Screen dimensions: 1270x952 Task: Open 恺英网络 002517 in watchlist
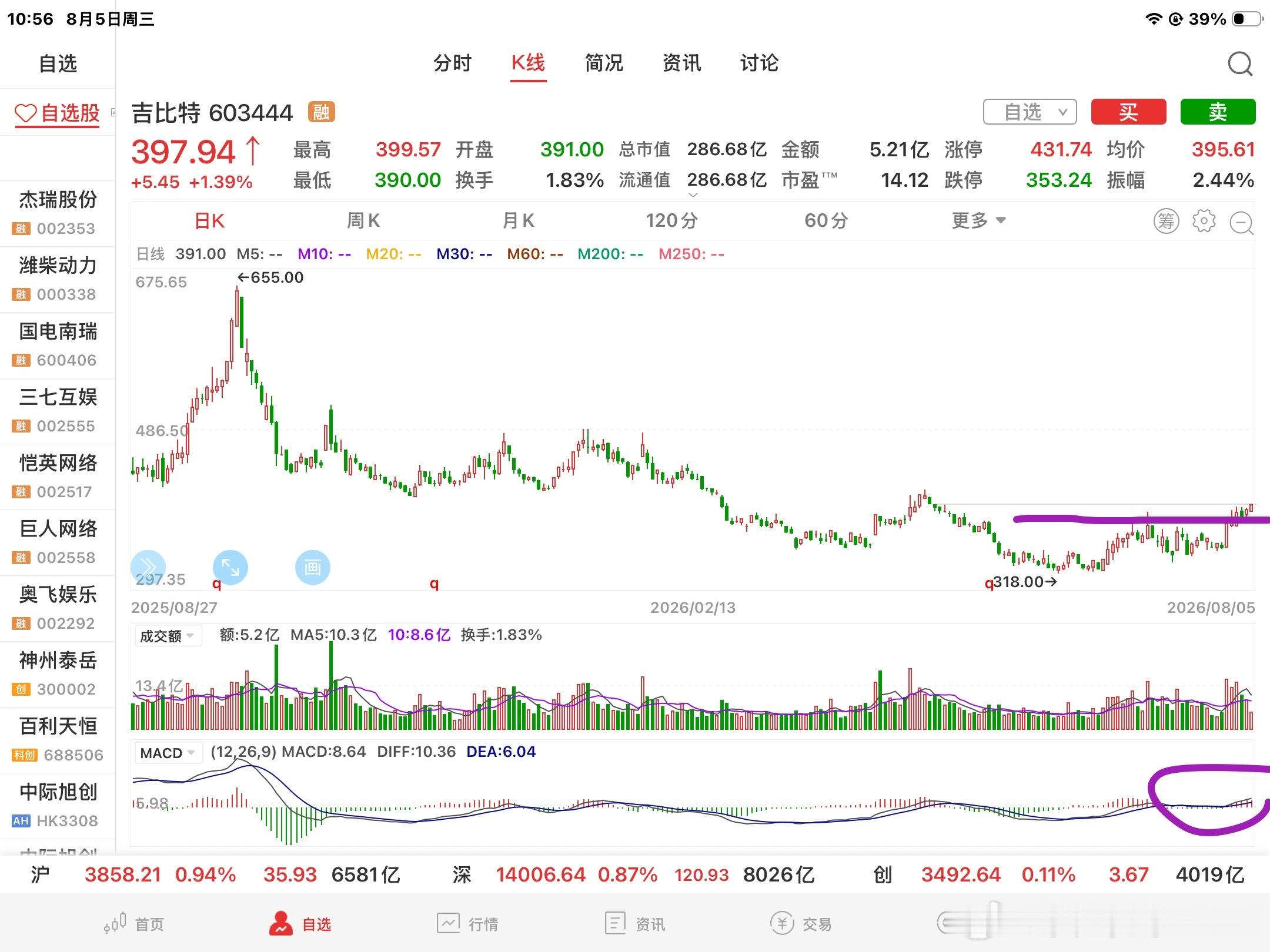58,477
